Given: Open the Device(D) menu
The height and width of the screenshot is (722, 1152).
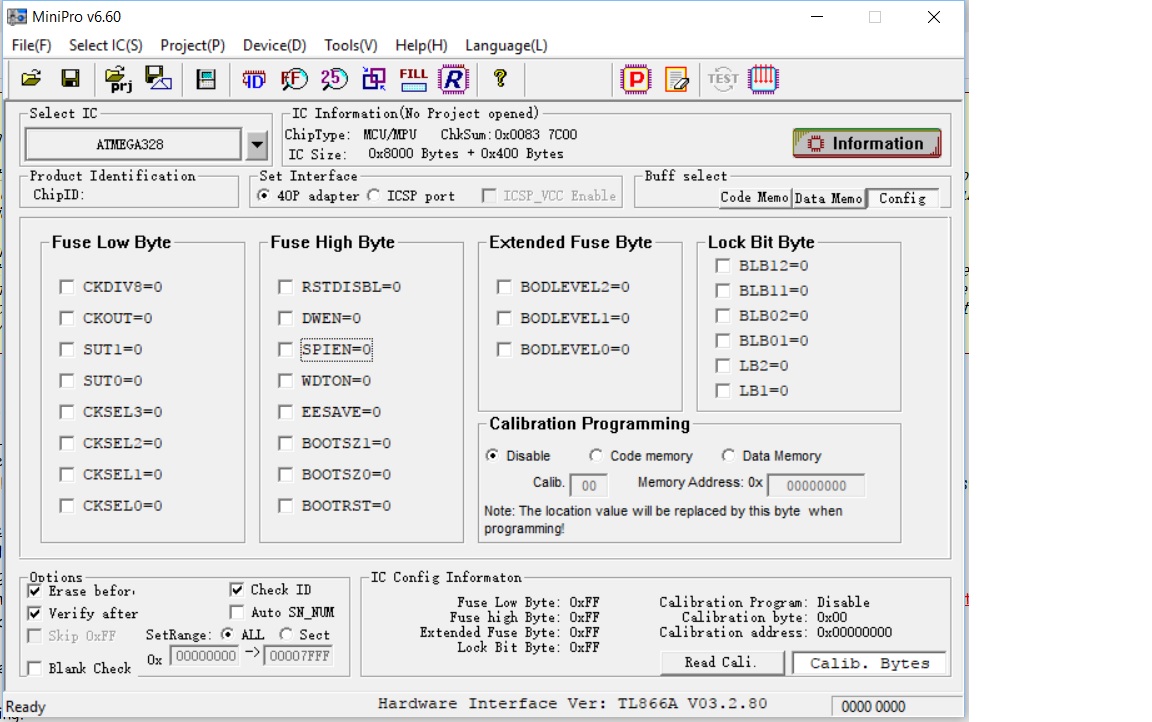Looking at the screenshot, I should 274,45.
